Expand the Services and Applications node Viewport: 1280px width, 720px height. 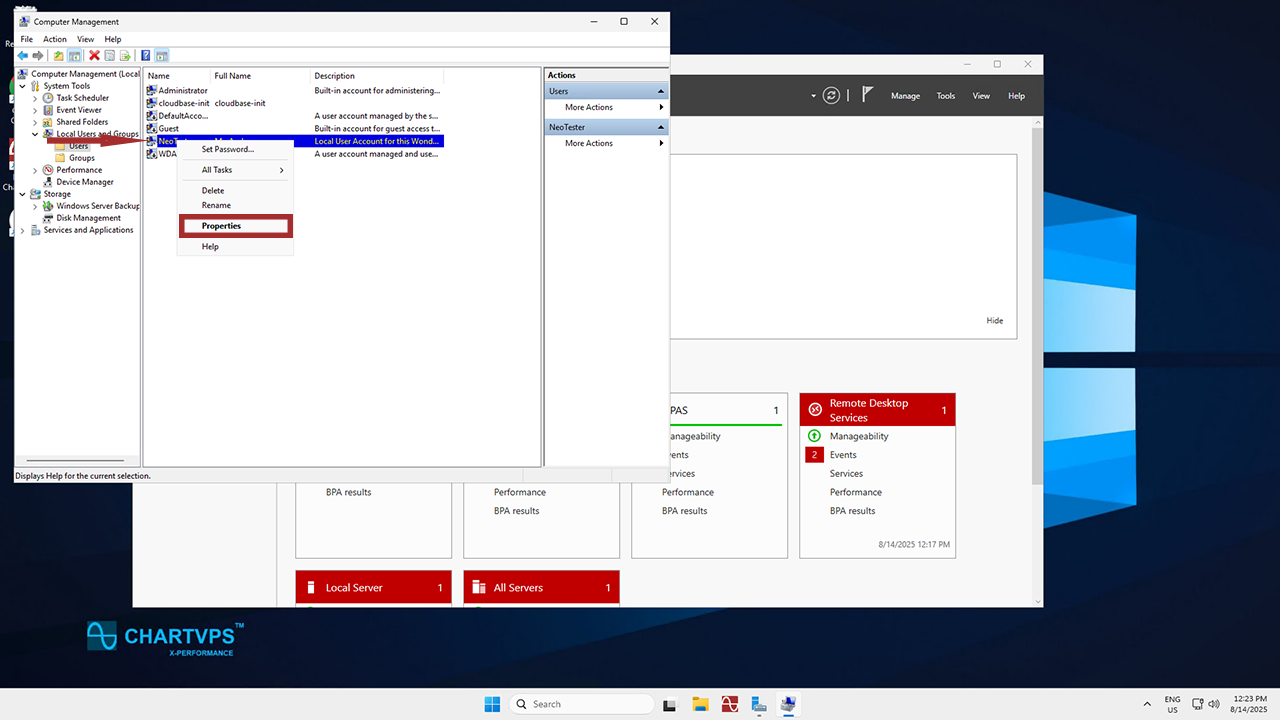23,230
